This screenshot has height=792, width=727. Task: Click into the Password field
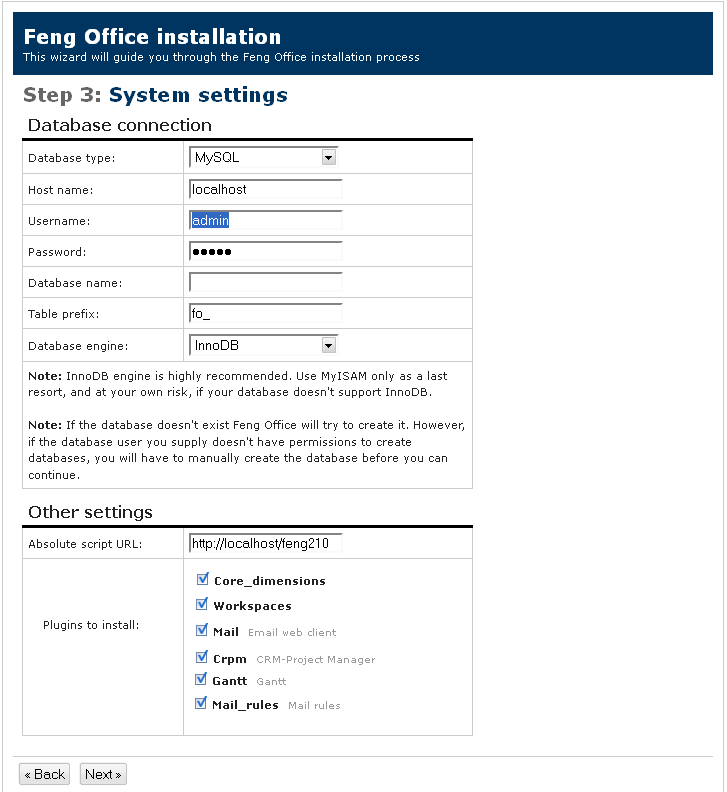[265, 252]
